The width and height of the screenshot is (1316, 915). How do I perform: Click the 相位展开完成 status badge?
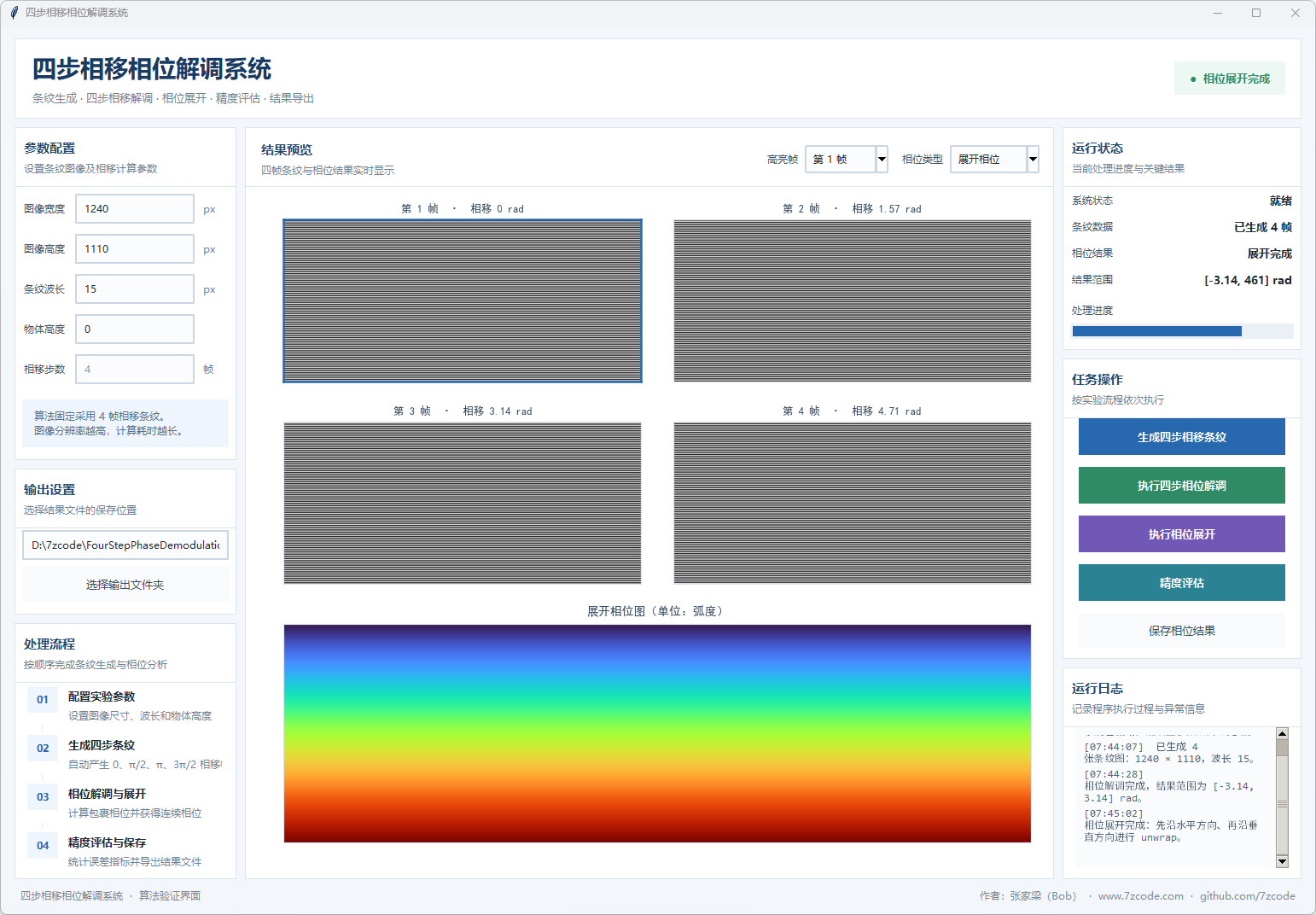1230,79
